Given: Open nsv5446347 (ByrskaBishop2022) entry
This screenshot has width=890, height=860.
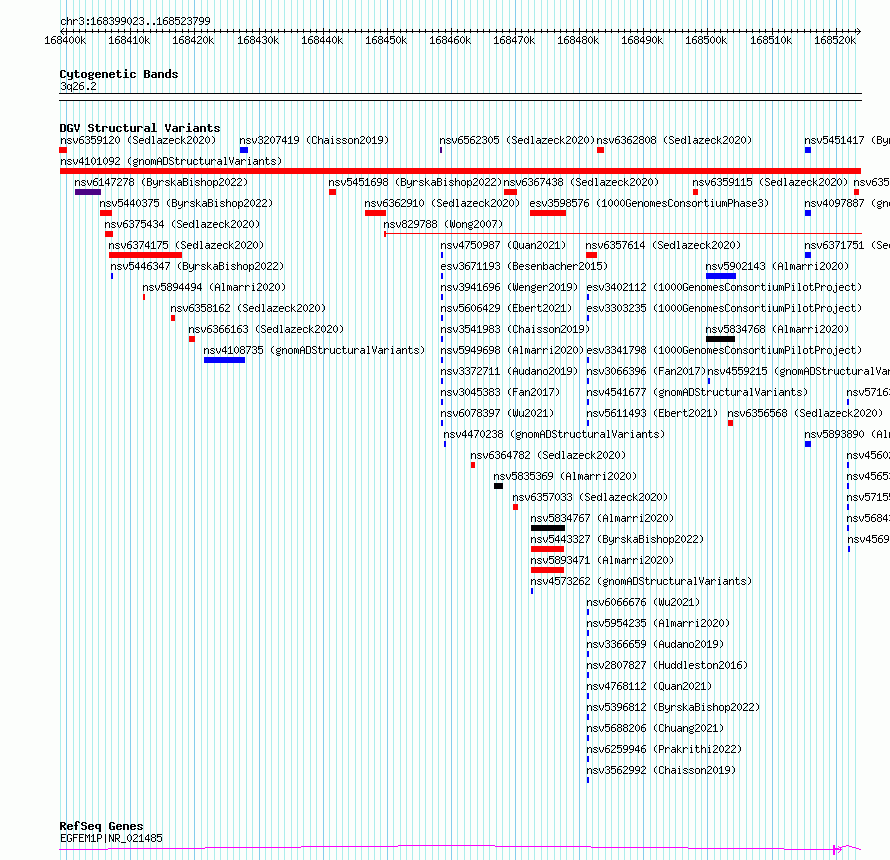Looking at the screenshot, I should [x=197, y=266].
